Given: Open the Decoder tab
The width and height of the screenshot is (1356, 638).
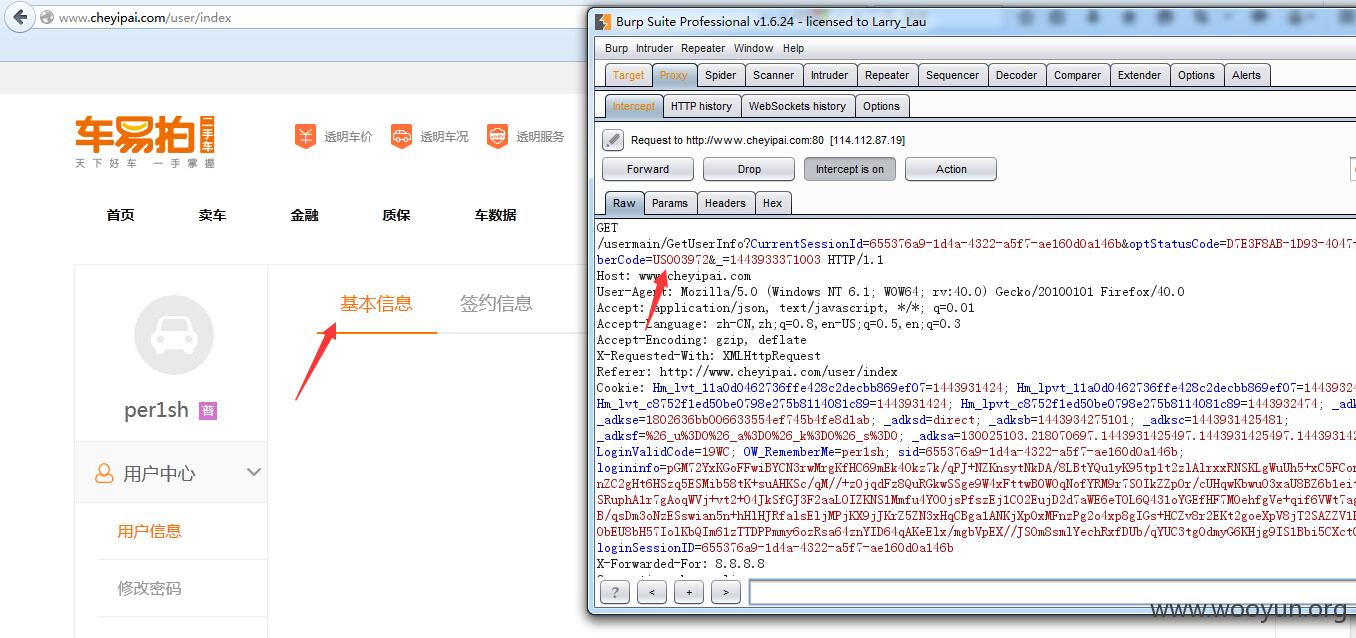Looking at the screenshot, I should [1016, 75].
